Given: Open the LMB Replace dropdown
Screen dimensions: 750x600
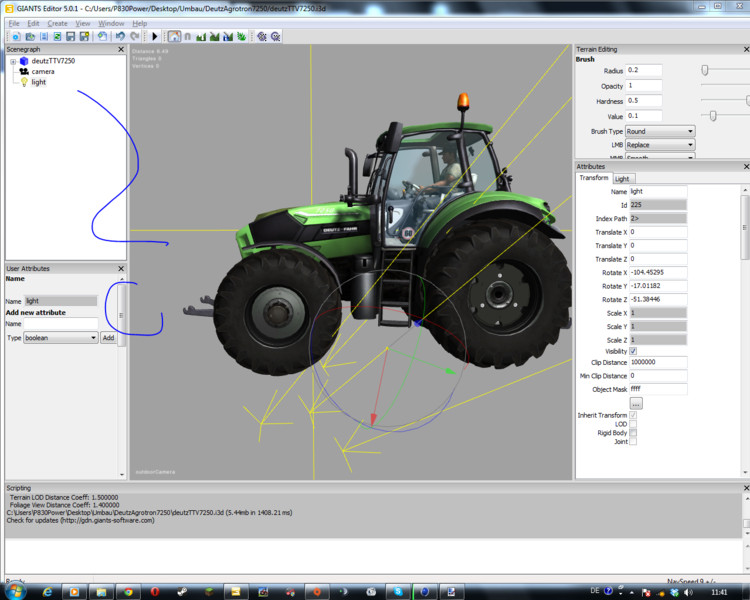Looking at the screenshot, I should (660, 145).
